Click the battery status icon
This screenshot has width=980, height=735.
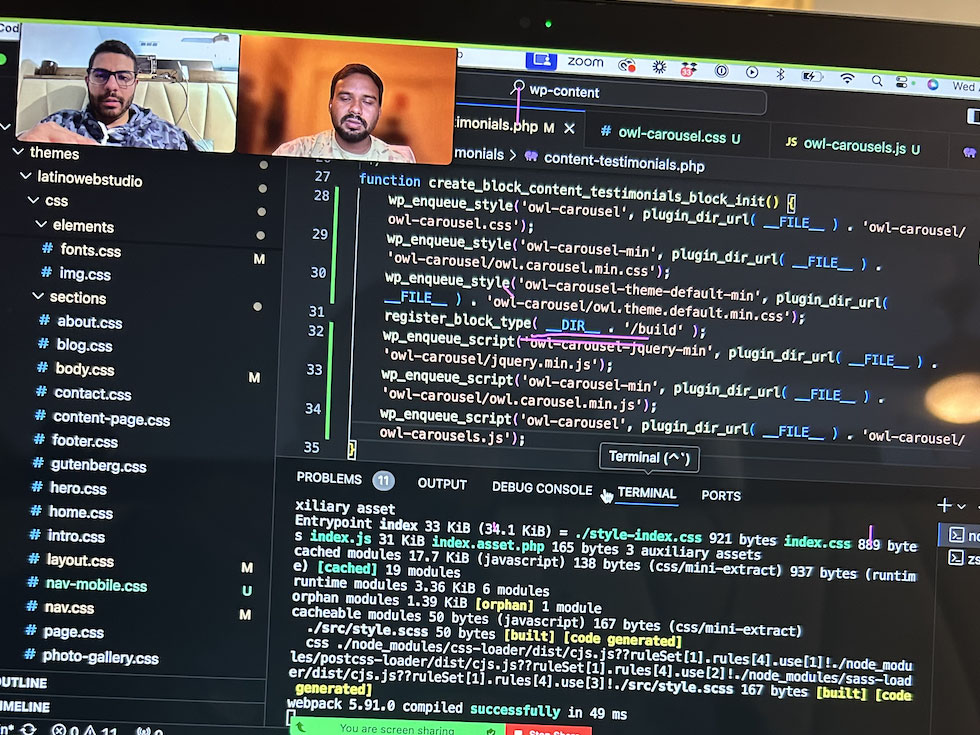[812, 76]
